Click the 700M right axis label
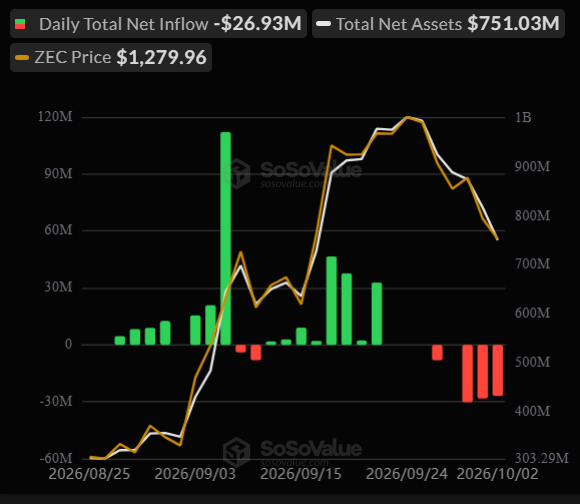The width and height of the screenshot is (580, 504). (x=532, y=264)
